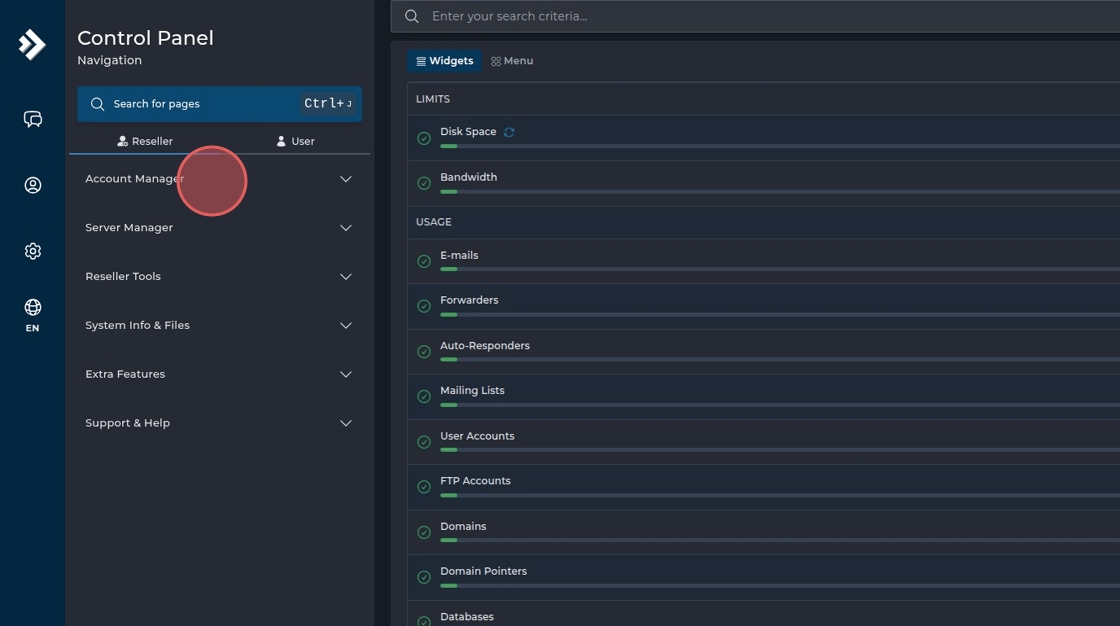Click the globe language selector icon
The height and width of the screenshot is (626, 1120).
(33, 308)
